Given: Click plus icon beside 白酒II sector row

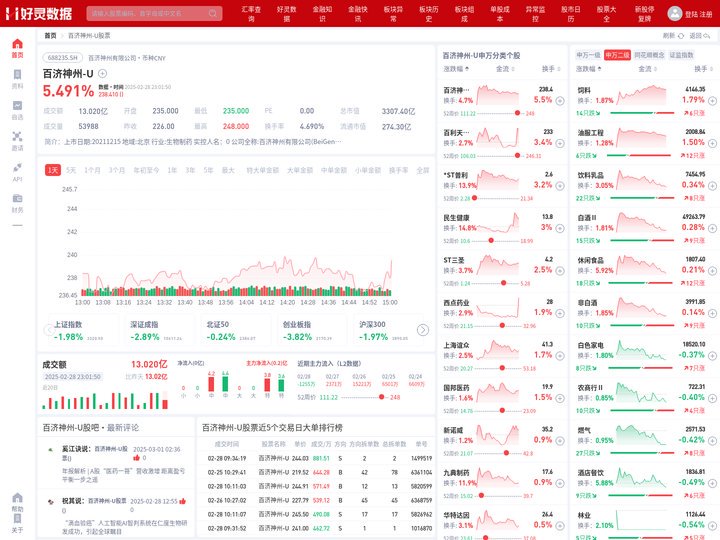Looking at the screenshot, I should pyautogui.click(x=712, y=228).
